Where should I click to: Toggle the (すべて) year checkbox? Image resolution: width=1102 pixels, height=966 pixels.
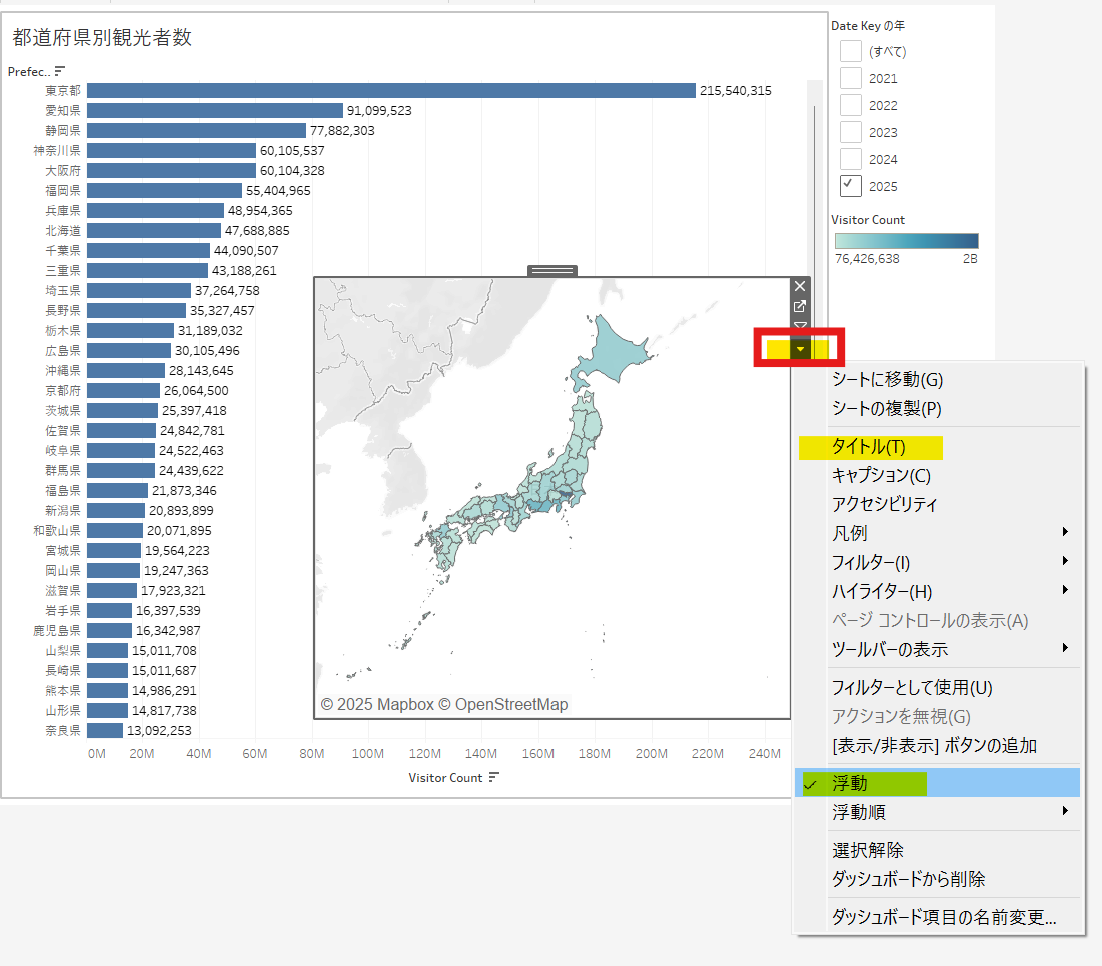point(850,51)
